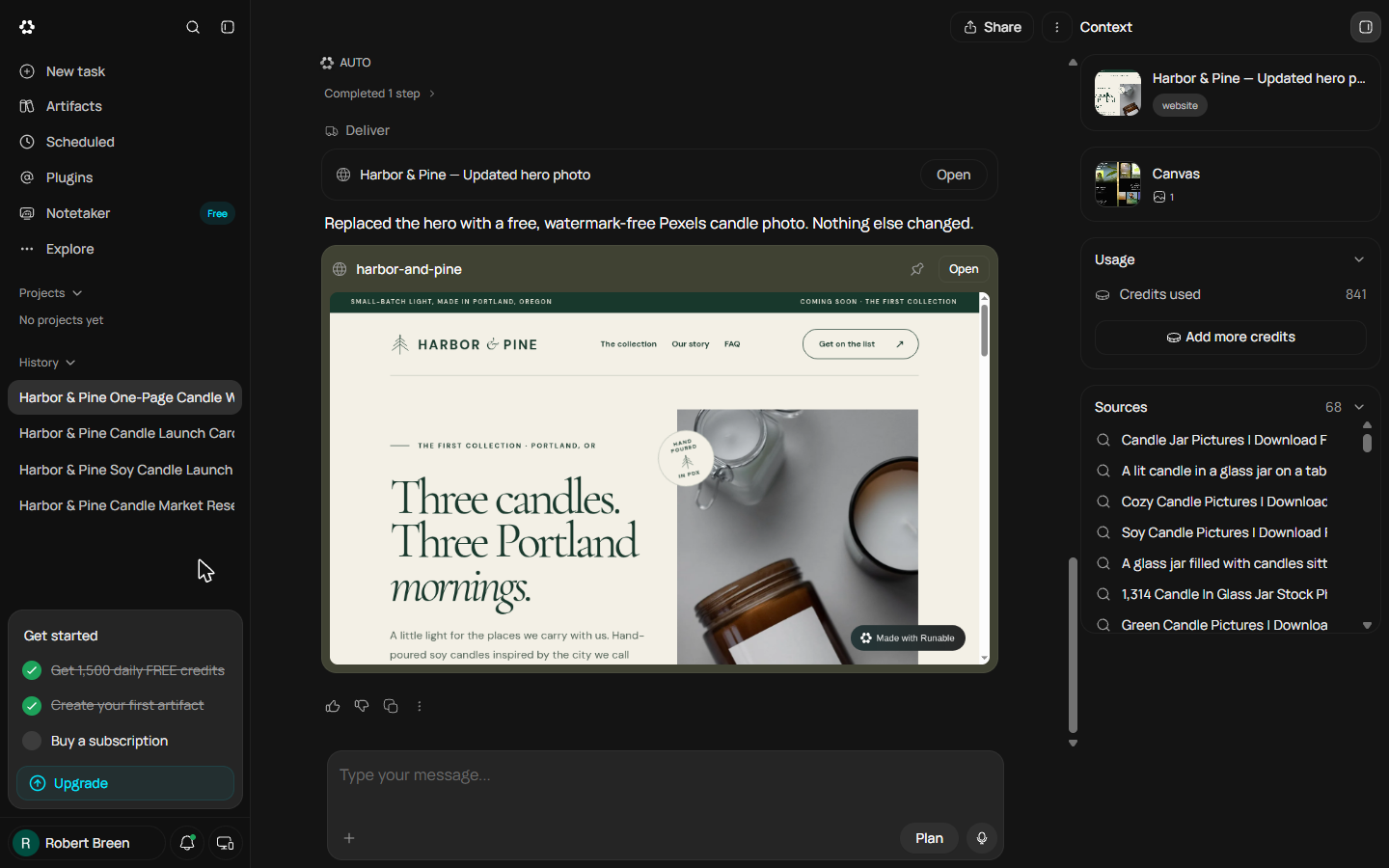The width and height of the screenshot is (1389, 868).
Task: Add an attachment with the plus icon
Action: 349,838
